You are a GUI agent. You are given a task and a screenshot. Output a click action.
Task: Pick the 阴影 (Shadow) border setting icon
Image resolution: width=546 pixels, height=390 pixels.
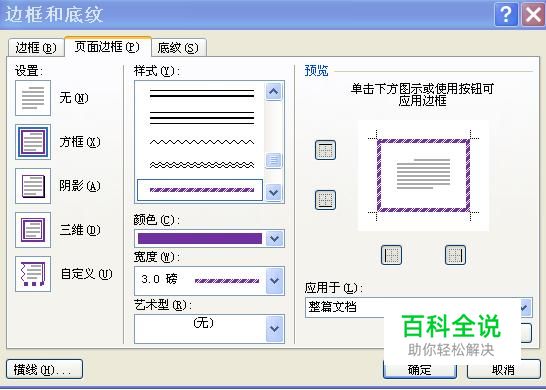coord(33,186)
